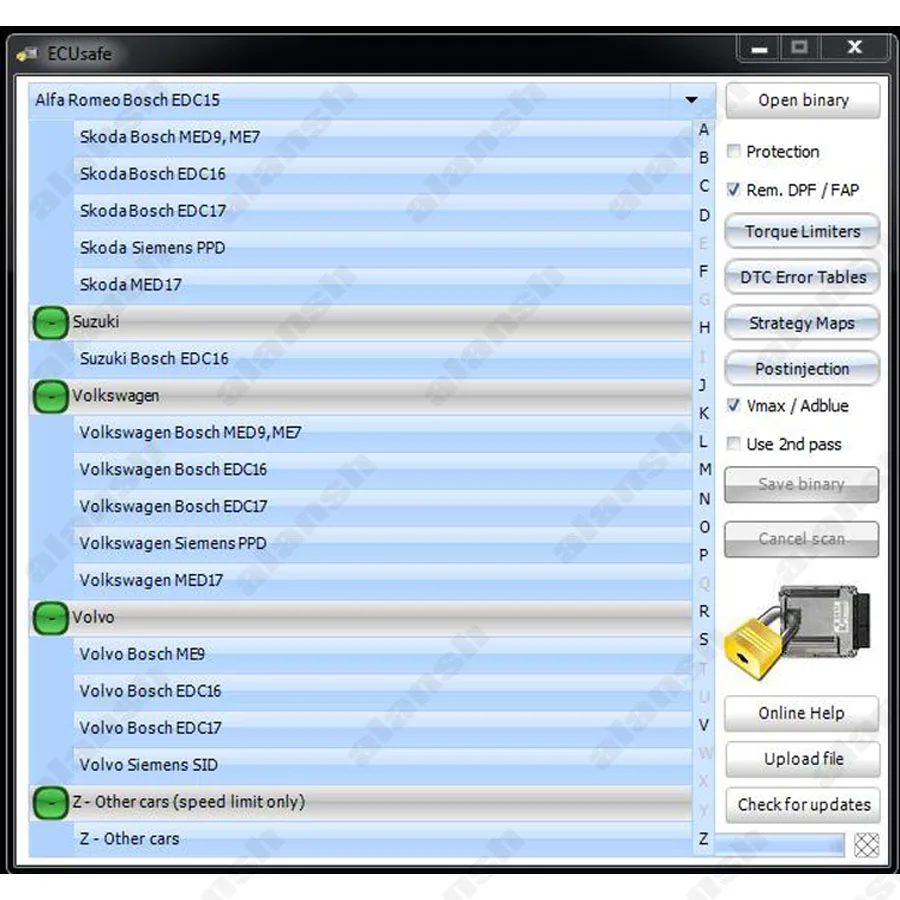The width and height of the screenshot is (900, 900).
Task: Select Volvo Bosch EDC17
Action: pyautogui.click(x=382, y=728)
